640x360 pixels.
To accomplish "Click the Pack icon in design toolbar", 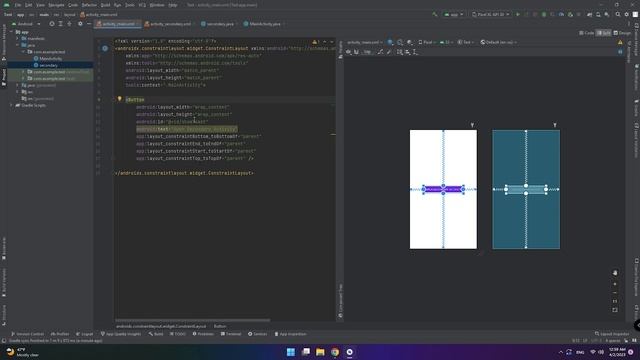I will [x=400, y=52].
